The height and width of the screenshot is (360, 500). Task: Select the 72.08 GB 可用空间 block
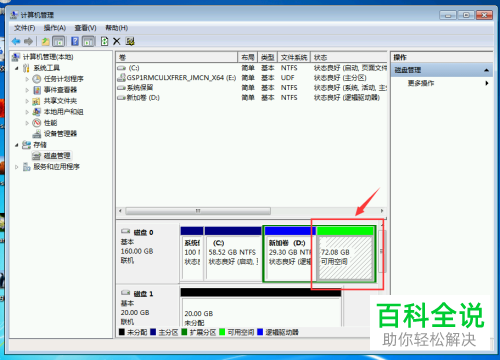point(345,254)
